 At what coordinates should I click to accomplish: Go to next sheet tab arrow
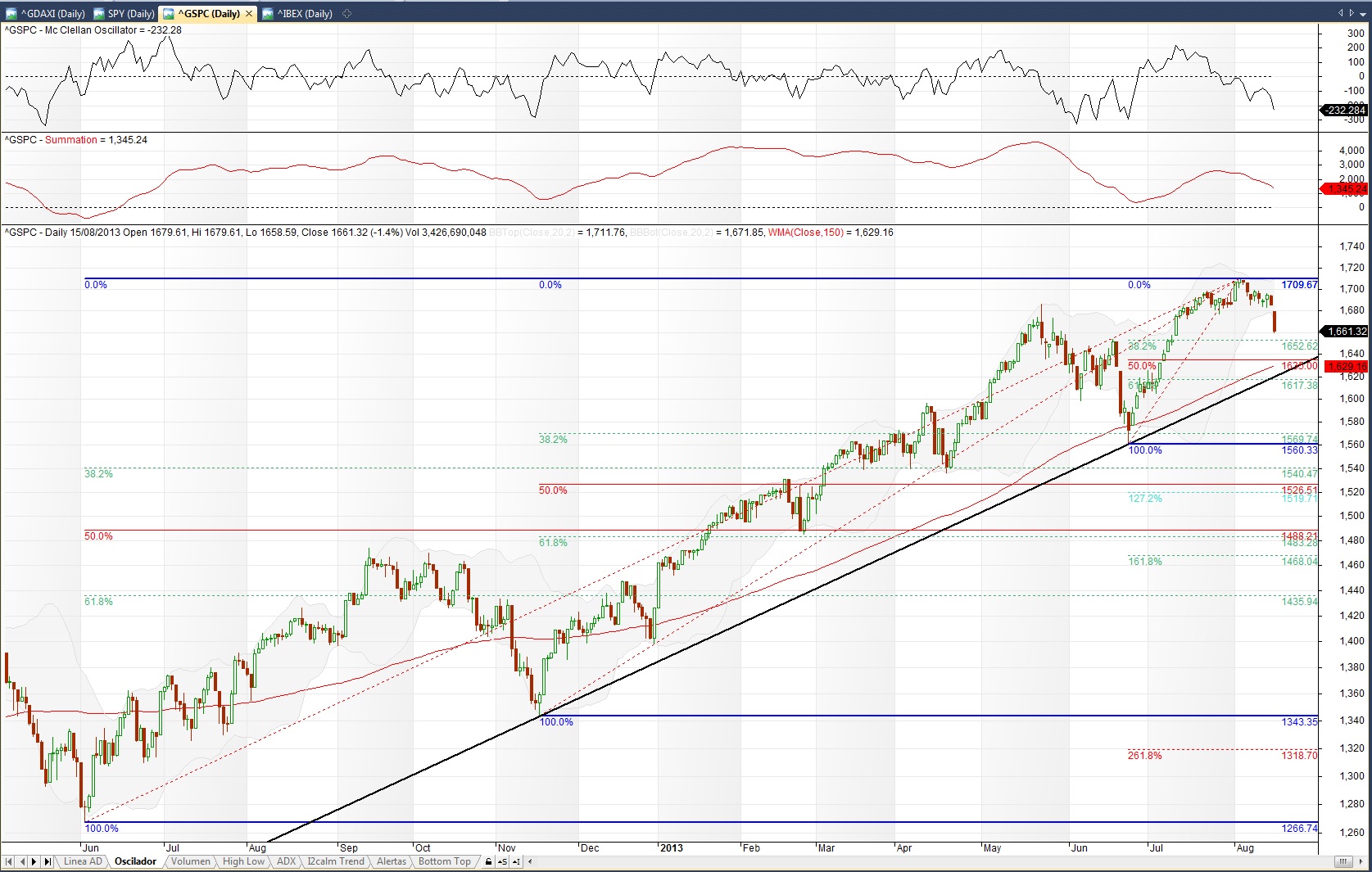[x=34, y=861]
